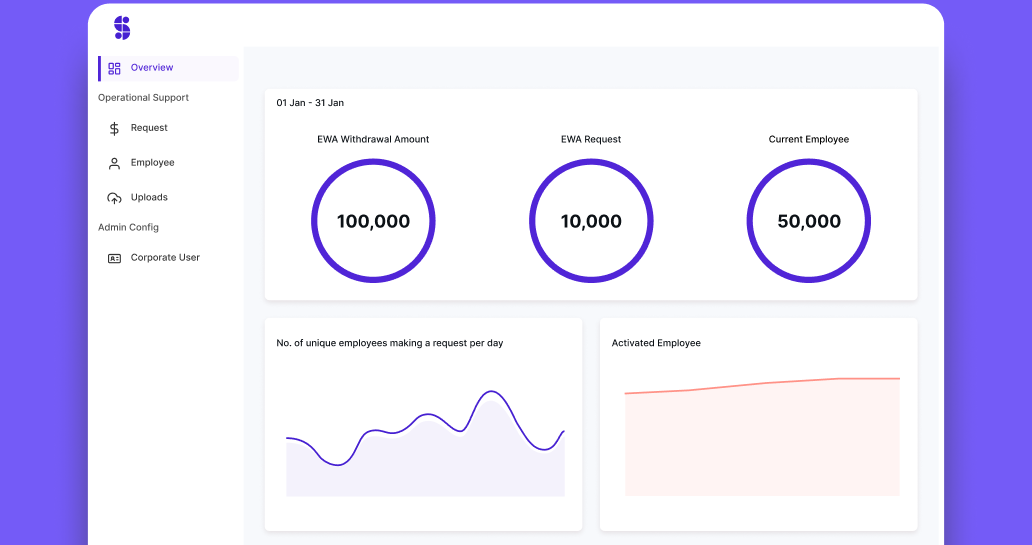The image size is (1032, 545).
Task: Click the 10,000 EWA Request circle
Action: point(591,221)
